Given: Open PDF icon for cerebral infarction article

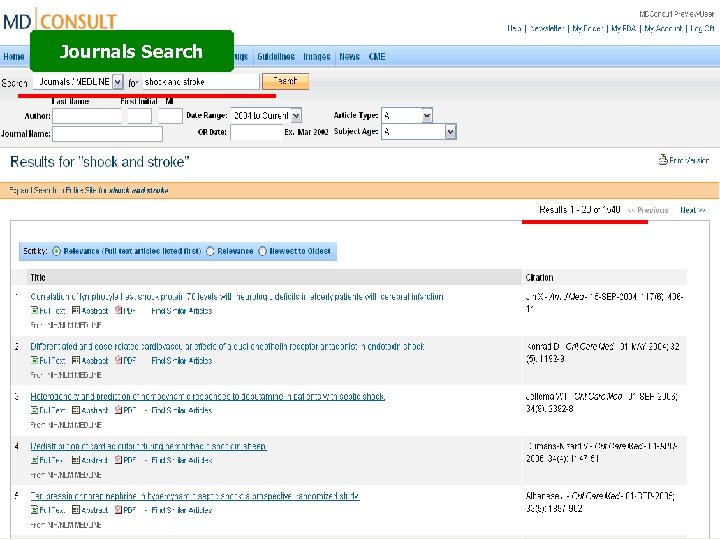Looking at the screenshot, I should [x=118, y=310].
